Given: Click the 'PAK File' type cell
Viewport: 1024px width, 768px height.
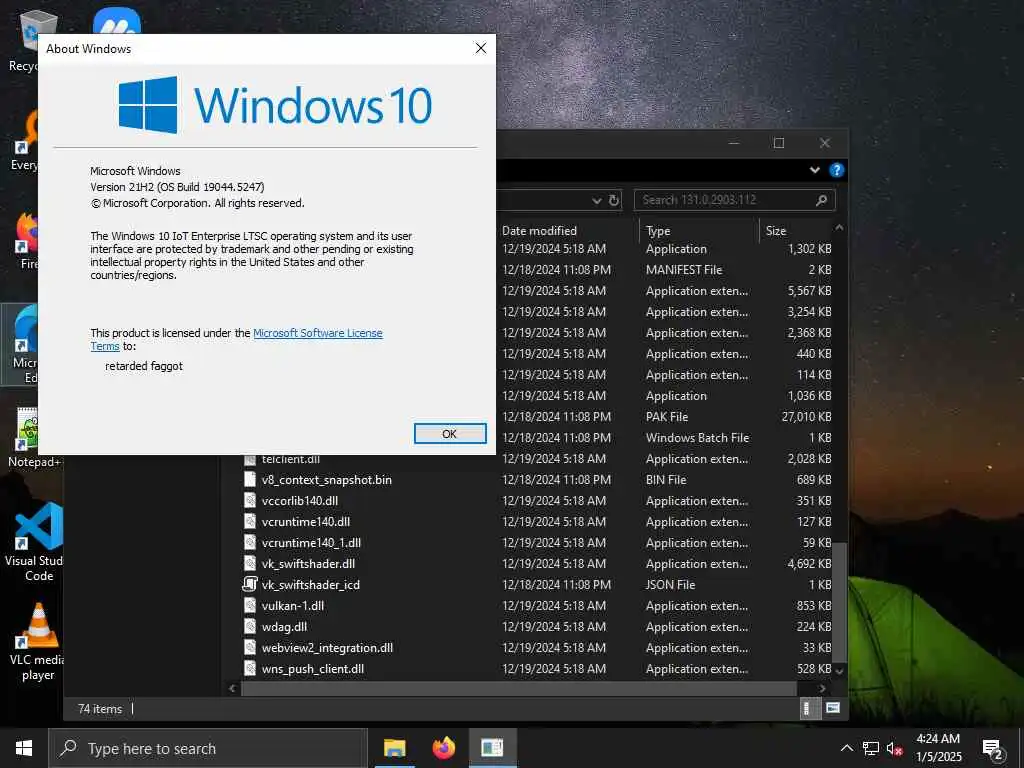Looking at the screenshot, I should [x=667, y=417].
